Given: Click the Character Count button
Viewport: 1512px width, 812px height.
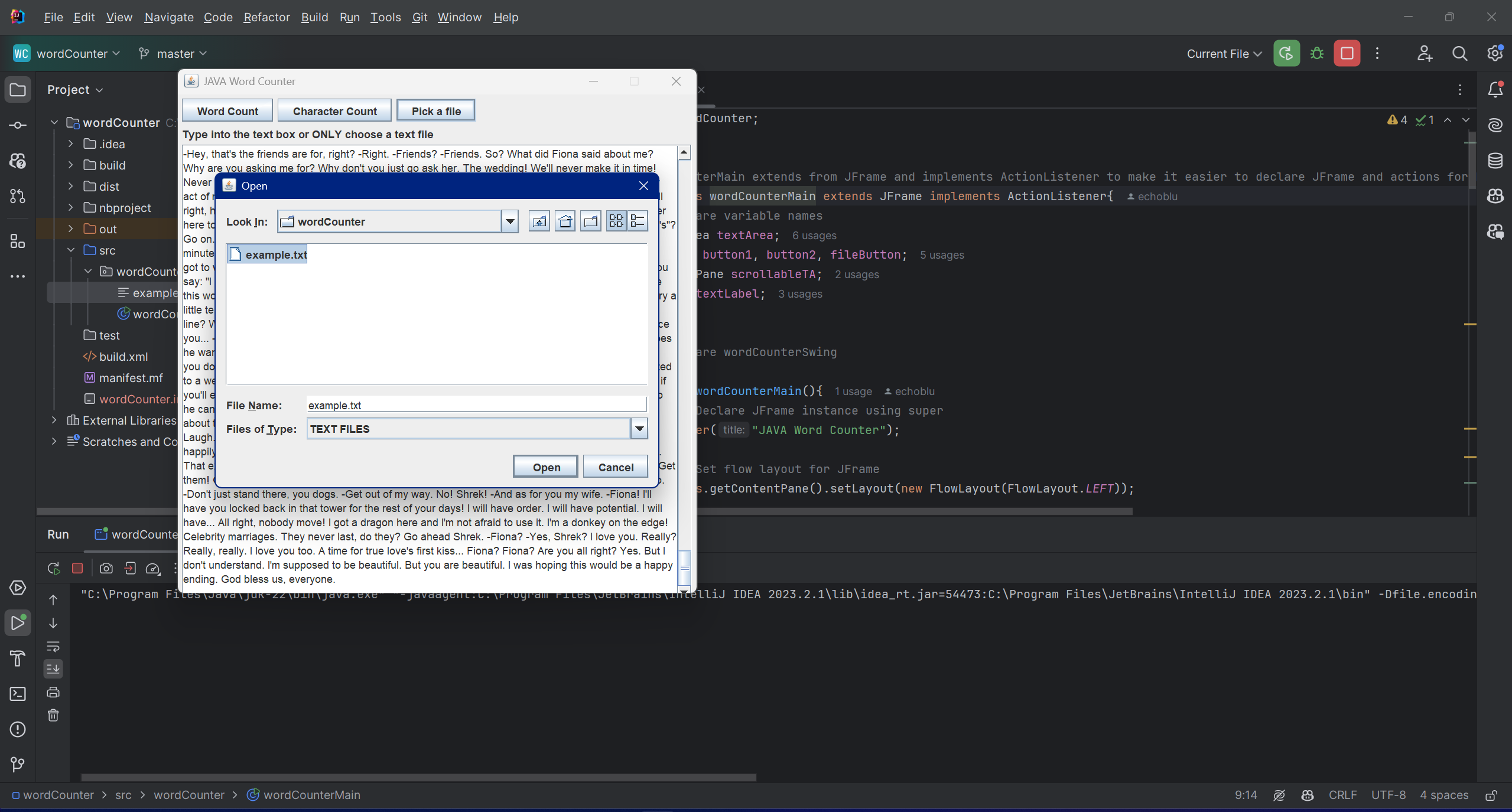Looking at the screenshot, I should pos(335,111).
